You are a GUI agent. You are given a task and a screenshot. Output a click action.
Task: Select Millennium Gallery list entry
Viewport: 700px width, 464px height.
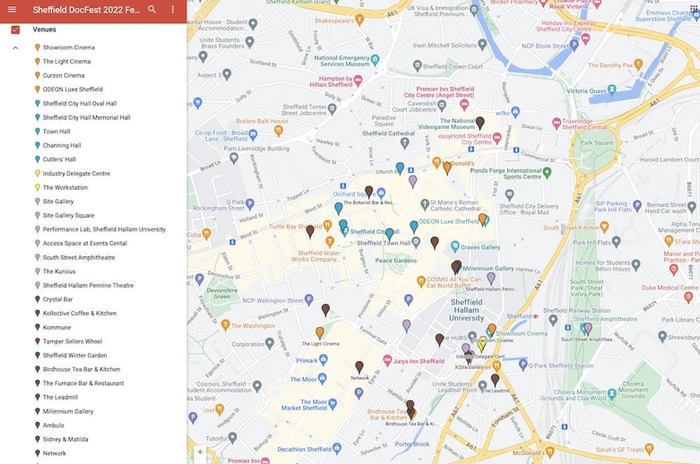pyautogui.click(x=68, y=411)
